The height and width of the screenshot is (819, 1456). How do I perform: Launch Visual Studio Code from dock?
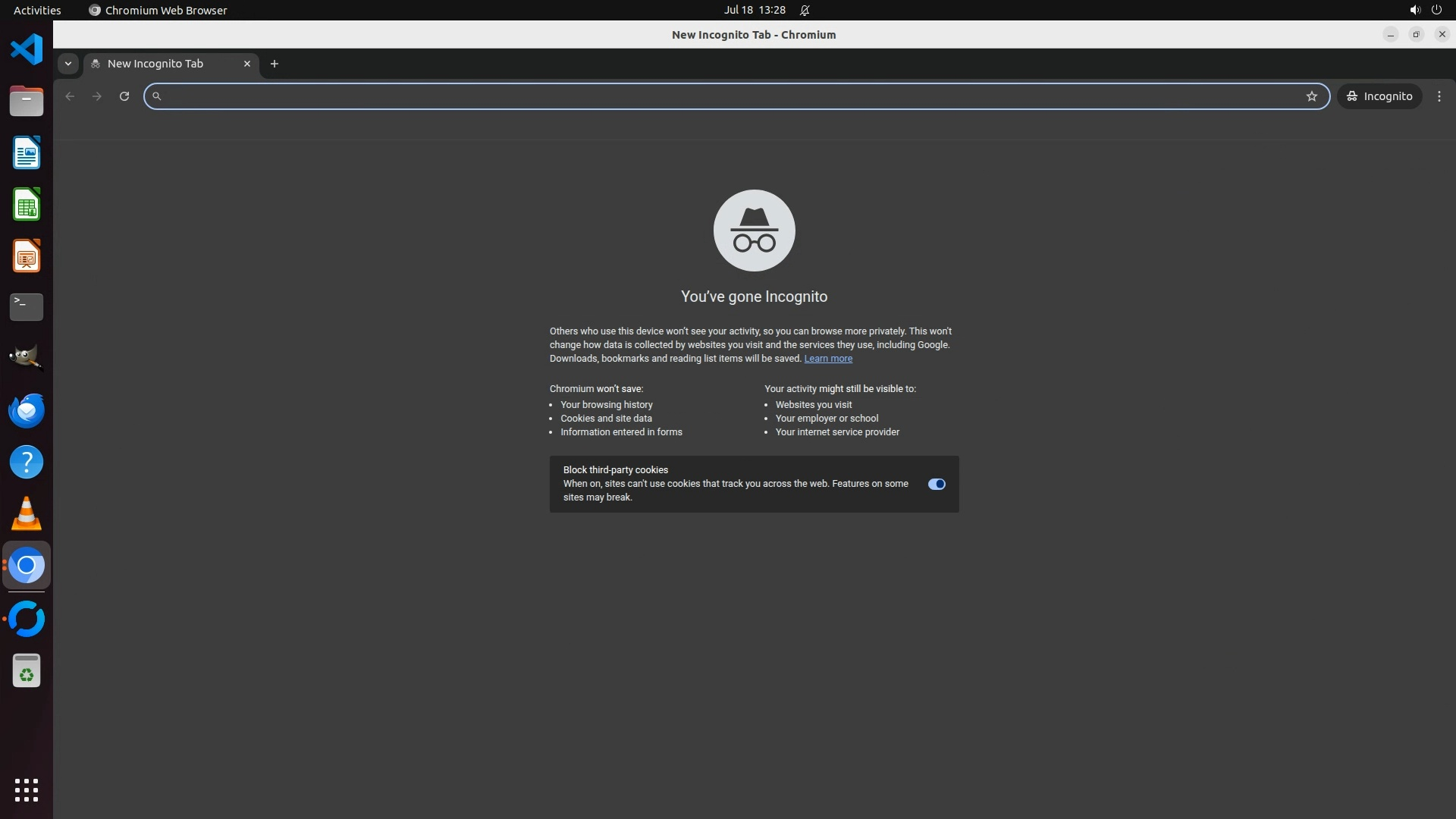(x=27, y=50)
